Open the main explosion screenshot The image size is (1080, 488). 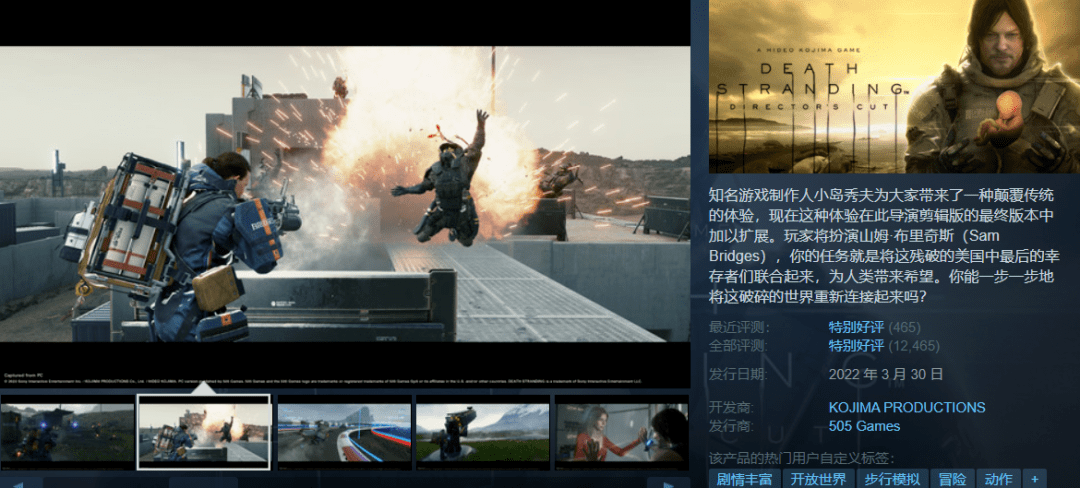point(345,193)
